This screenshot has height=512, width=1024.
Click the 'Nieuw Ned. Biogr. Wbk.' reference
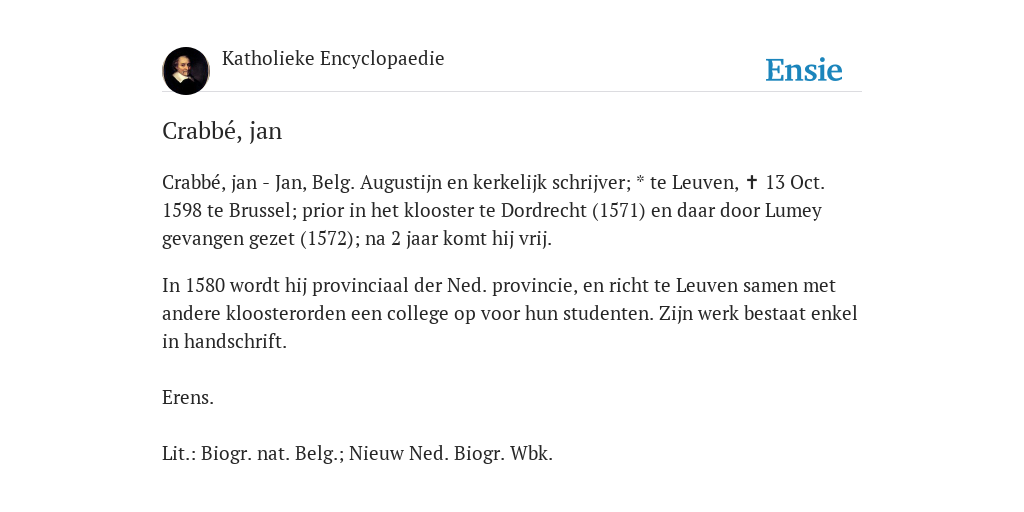pos(451,454)
